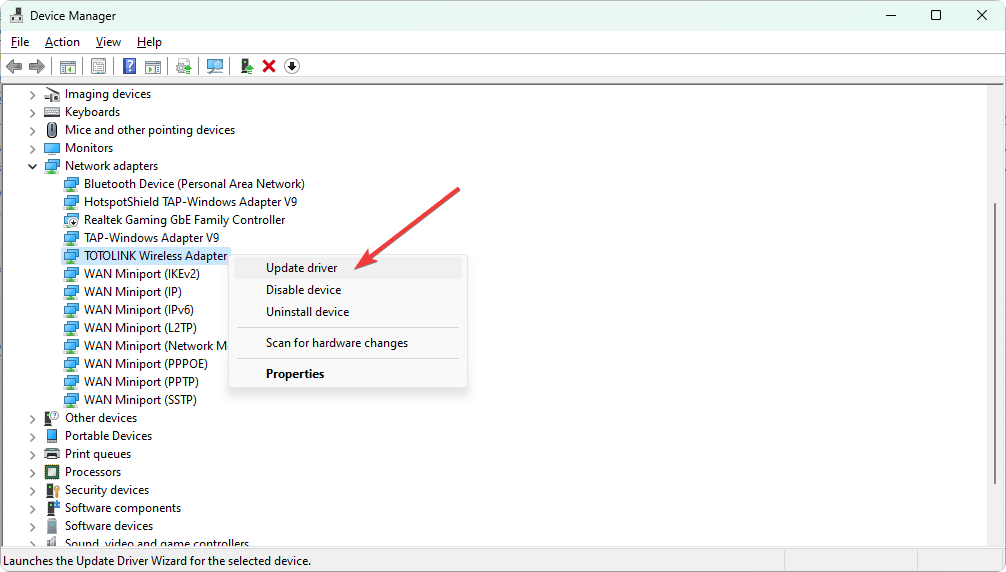1006x572 pixels.
Task: Choose Update driver from the context menu
Action: tap(348, 268)
